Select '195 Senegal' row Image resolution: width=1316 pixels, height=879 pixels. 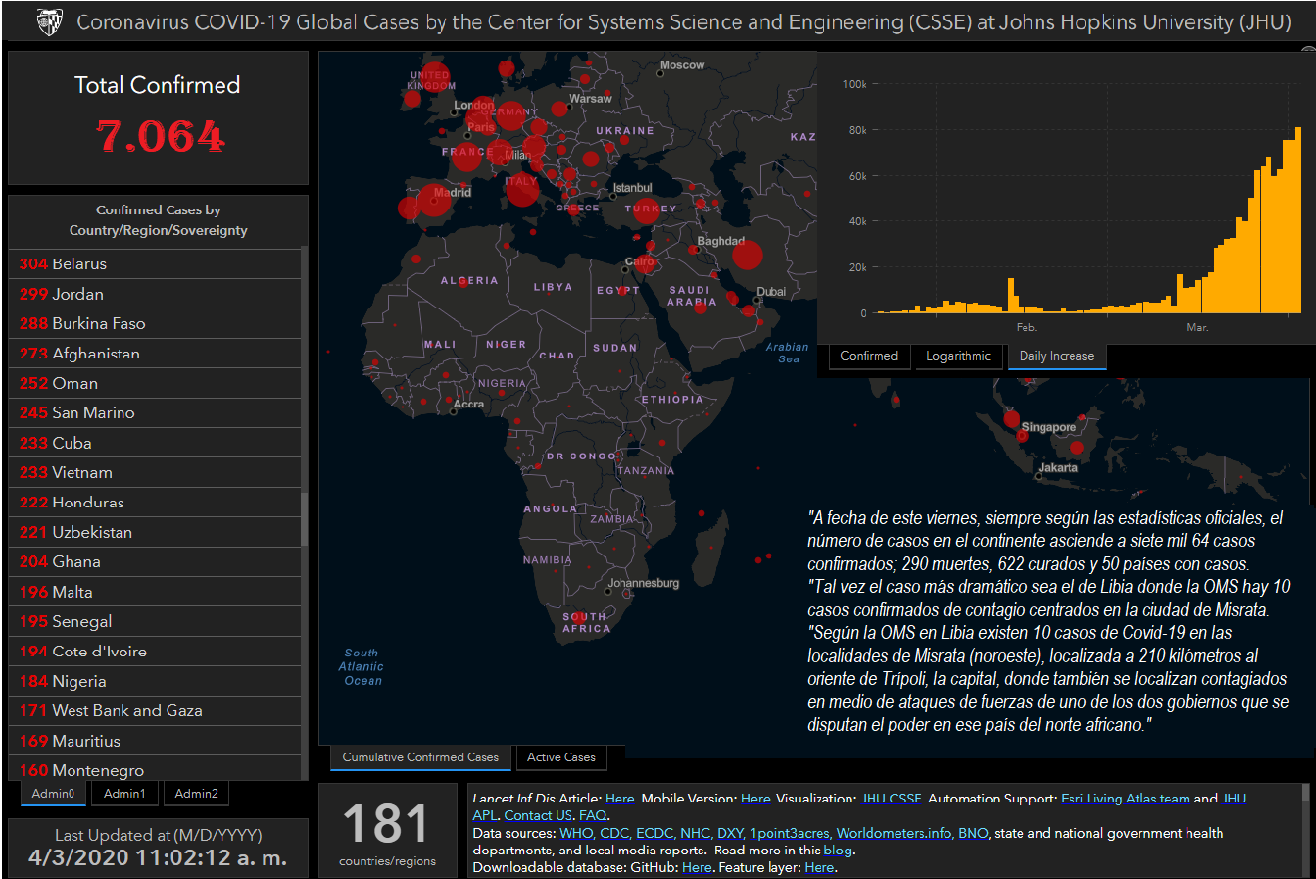tap(155, 621)
